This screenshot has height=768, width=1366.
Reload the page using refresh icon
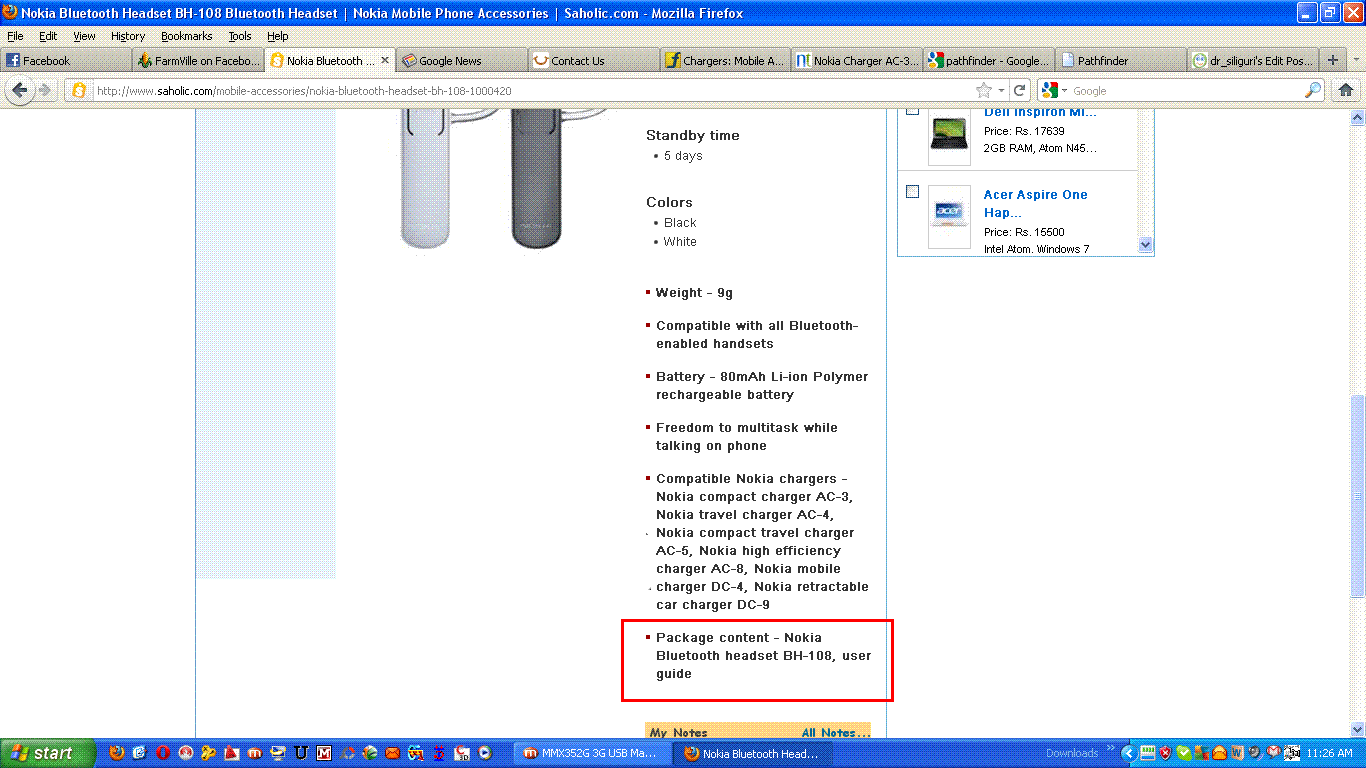pyautogui.click(x=1019, y=90)
